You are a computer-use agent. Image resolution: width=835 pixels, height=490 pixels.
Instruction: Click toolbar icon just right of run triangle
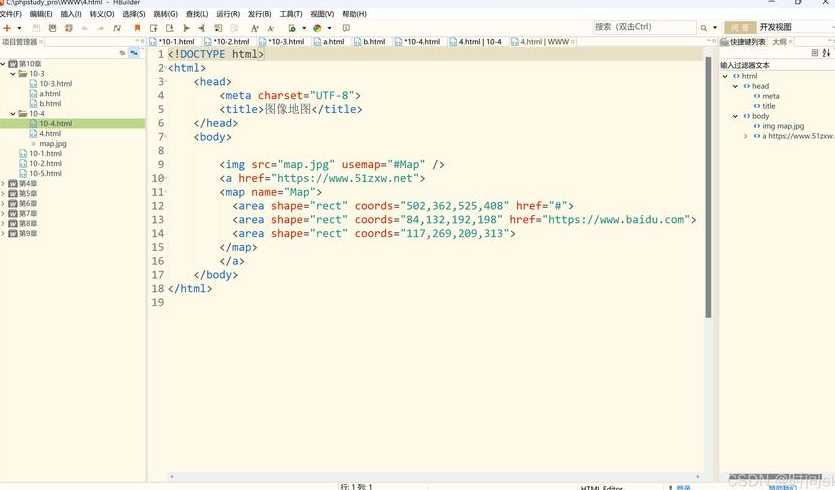tap(201, 28)
